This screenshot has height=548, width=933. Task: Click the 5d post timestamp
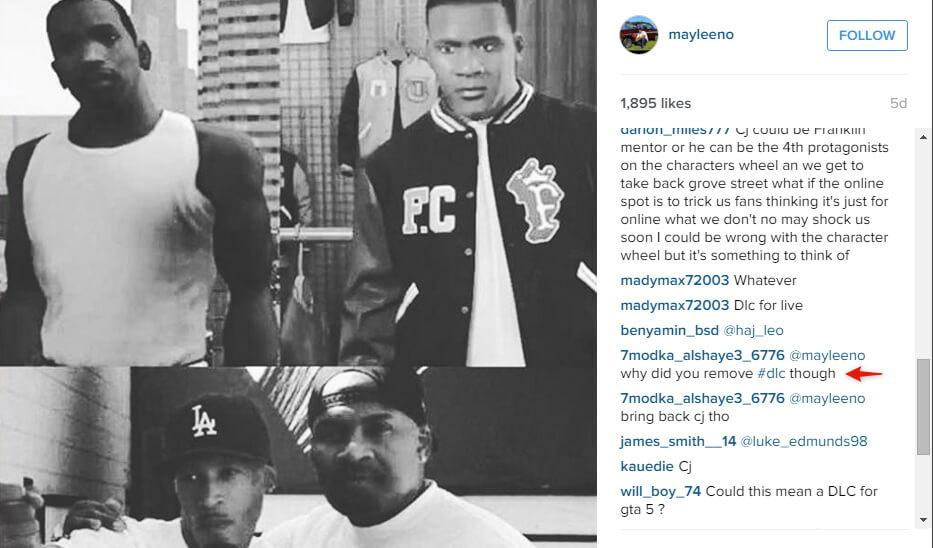coord(898,104)
